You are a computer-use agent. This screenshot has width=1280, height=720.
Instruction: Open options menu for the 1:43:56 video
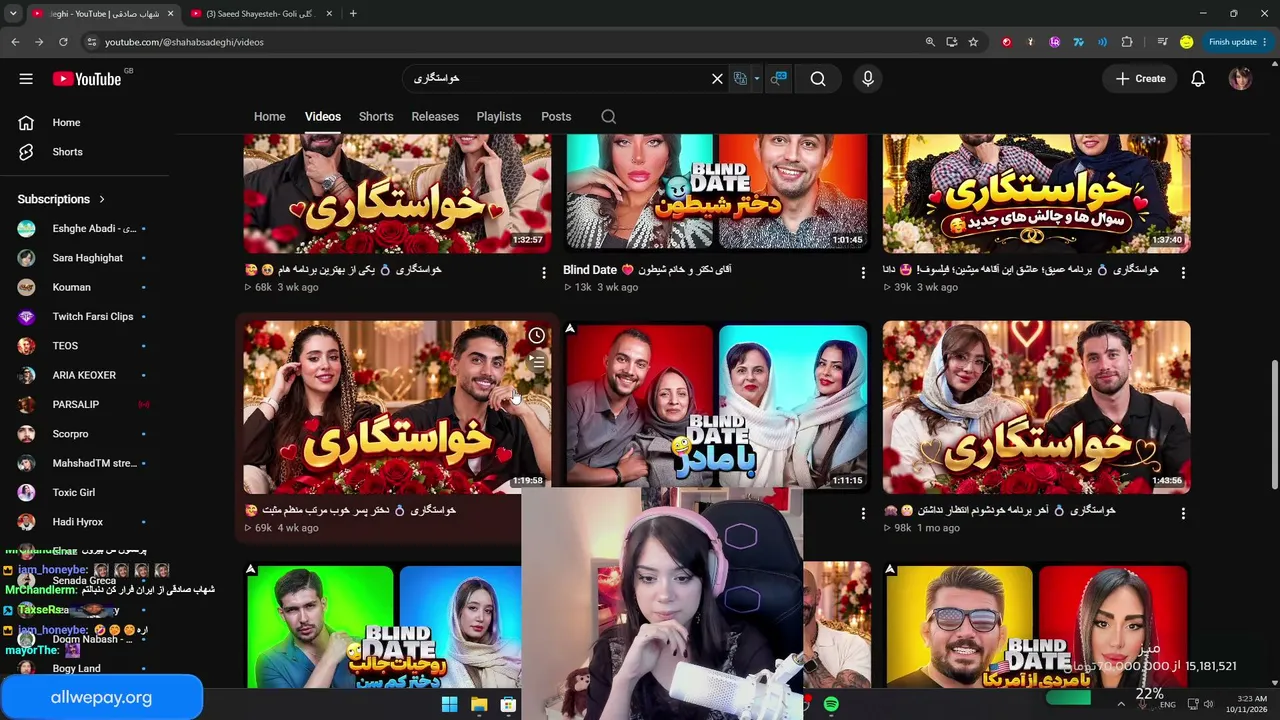1183,513
